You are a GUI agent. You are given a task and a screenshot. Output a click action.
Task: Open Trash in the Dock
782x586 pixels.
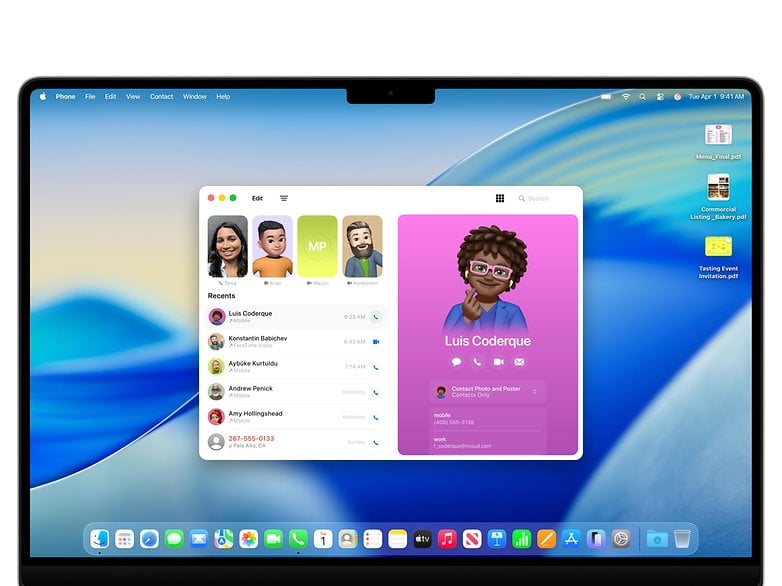pyautogui.click(x=682, y=539)
